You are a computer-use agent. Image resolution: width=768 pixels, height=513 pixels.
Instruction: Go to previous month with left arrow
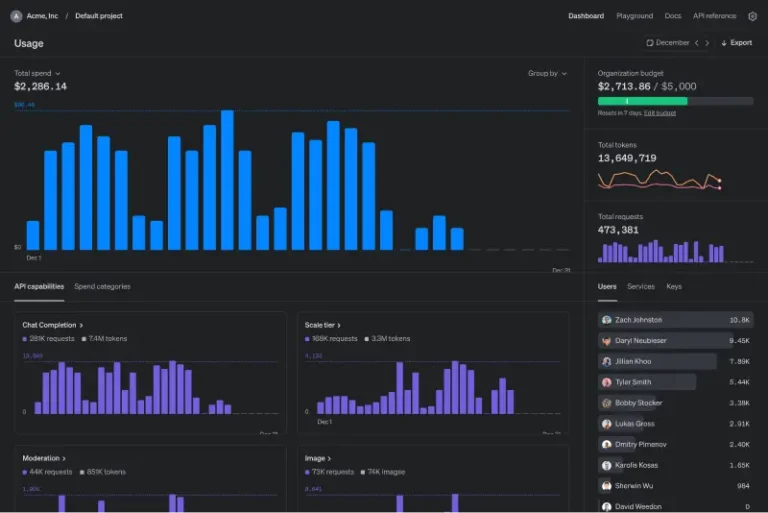(x=697, y=43)
